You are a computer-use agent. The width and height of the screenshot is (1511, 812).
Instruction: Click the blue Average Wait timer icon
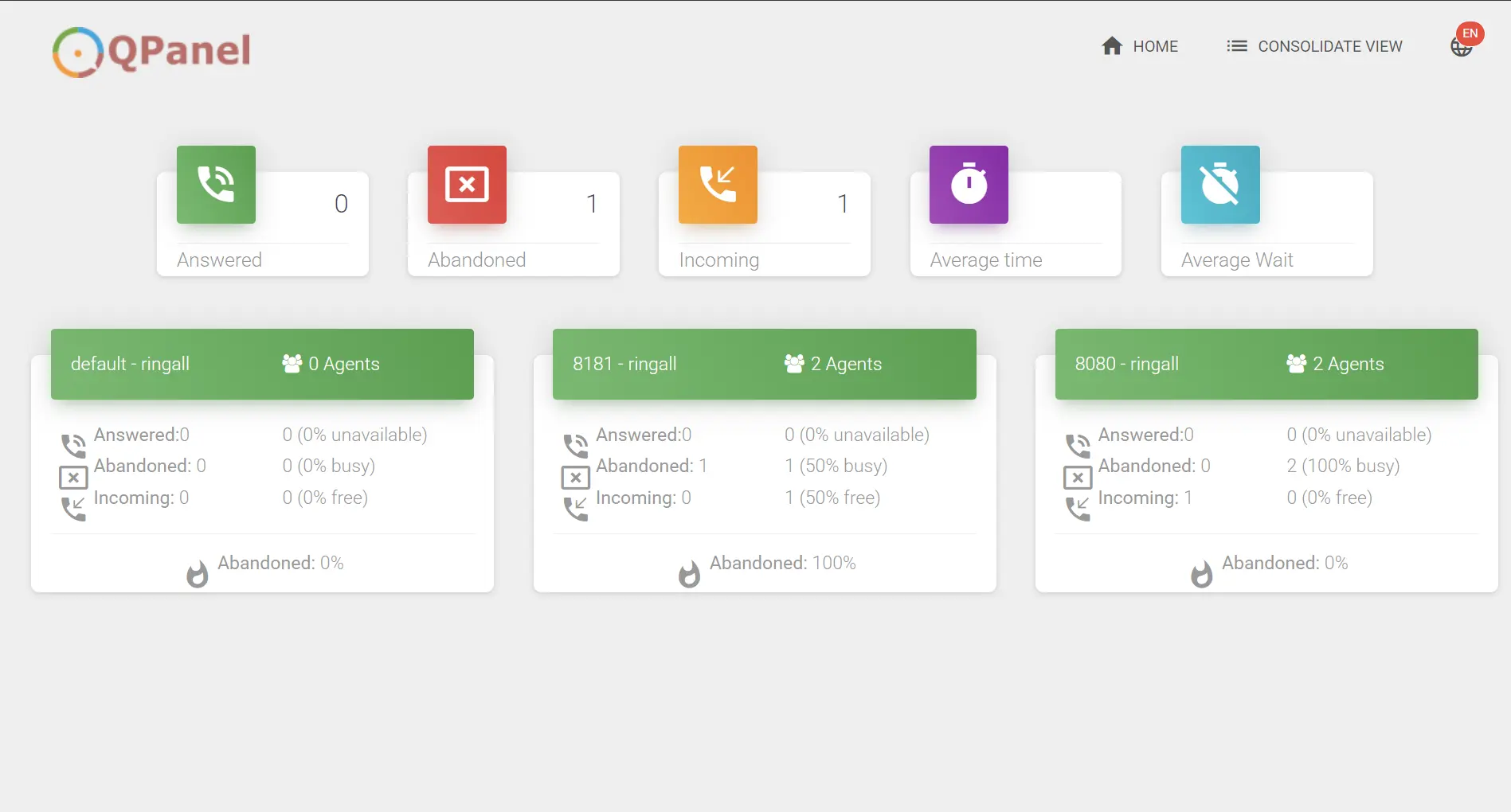click(x=1219, y=185)
